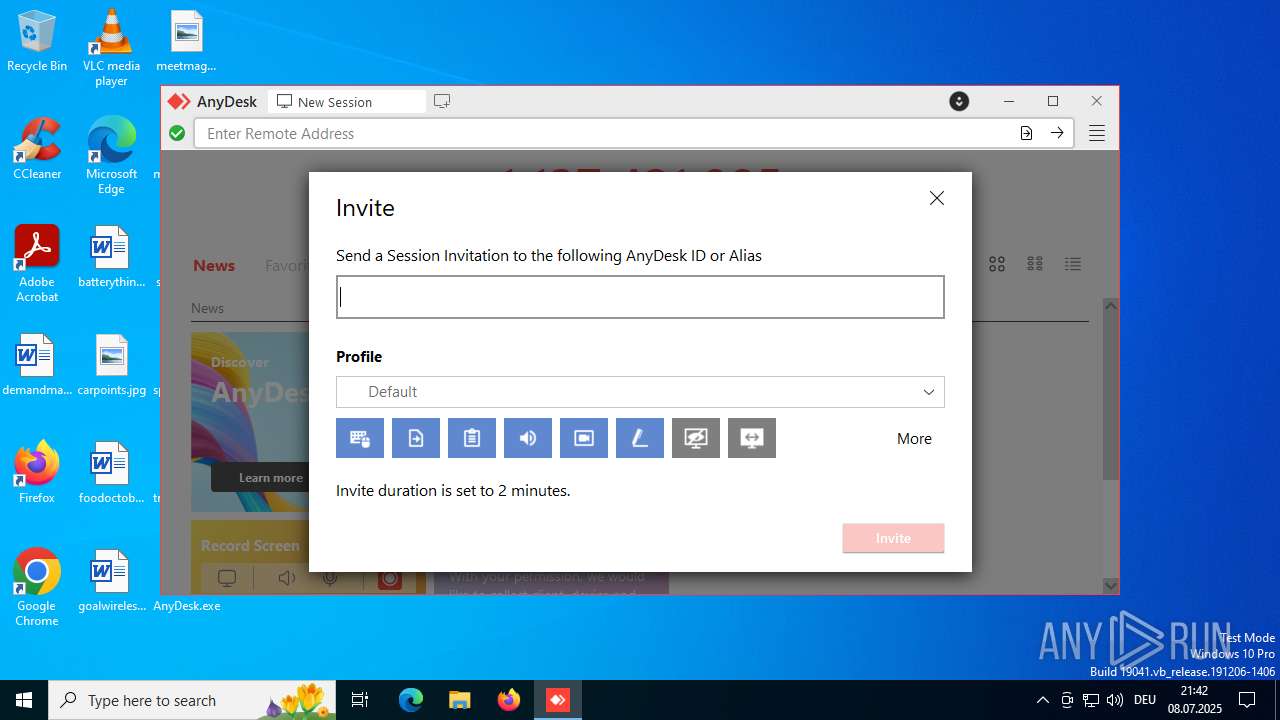This screenshot has width=1280, height=720.
Task: Click More permissions link
Action: point(914,438)
